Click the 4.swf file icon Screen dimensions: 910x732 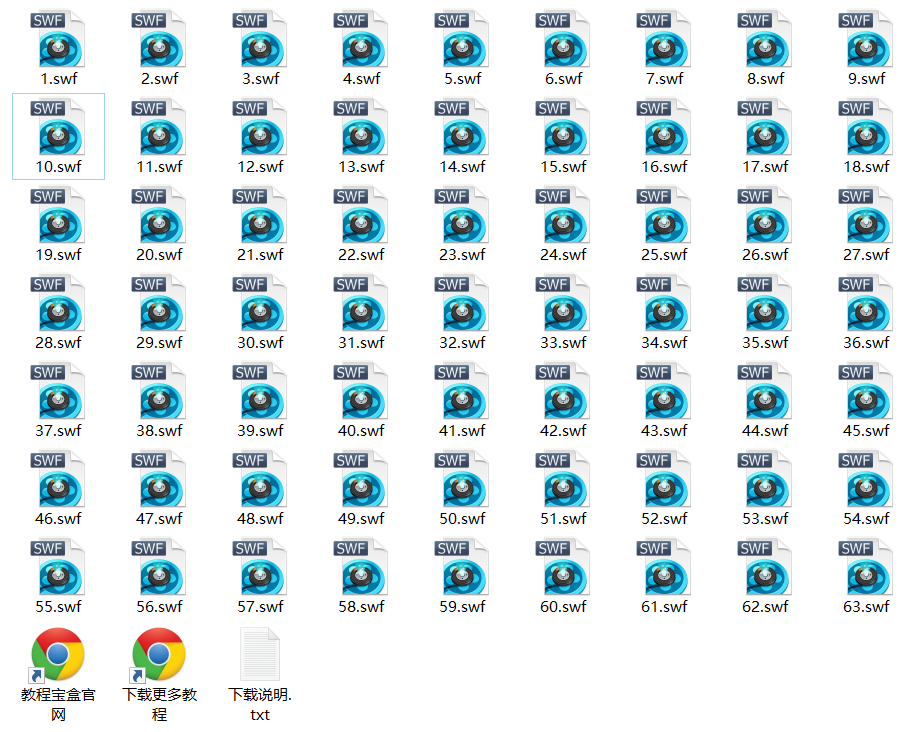(361, 38)
